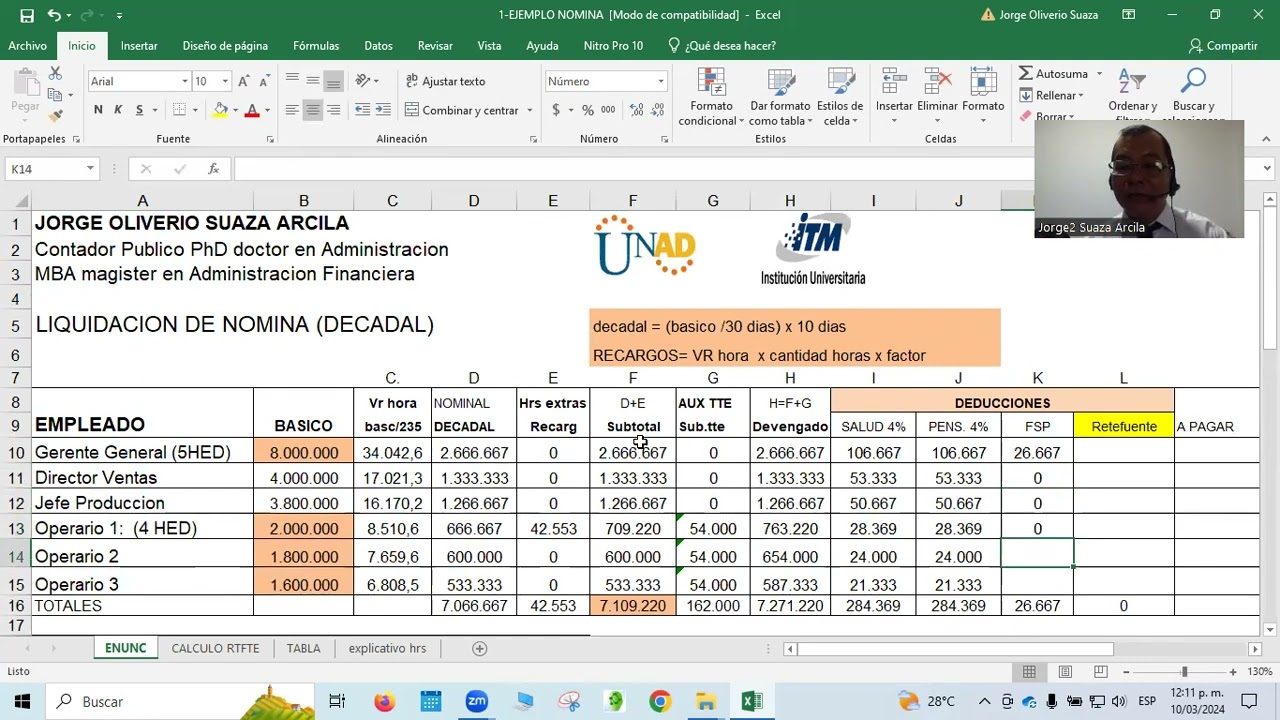Open the Archivo menu
Image resolution: width=1280 pixels, height=720 pixels.
[28, 46]
